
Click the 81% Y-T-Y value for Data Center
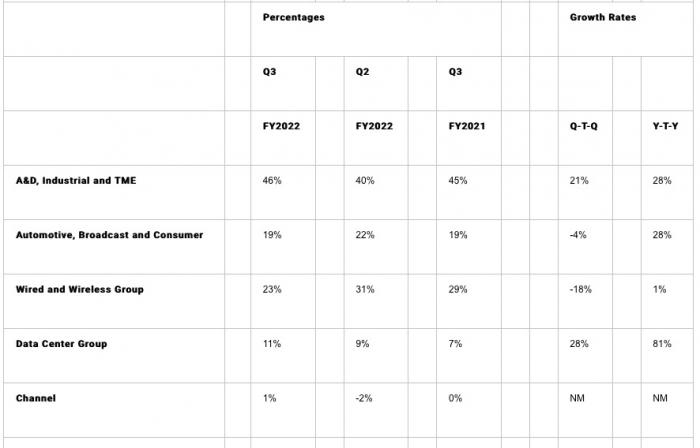tap(662, 344)
